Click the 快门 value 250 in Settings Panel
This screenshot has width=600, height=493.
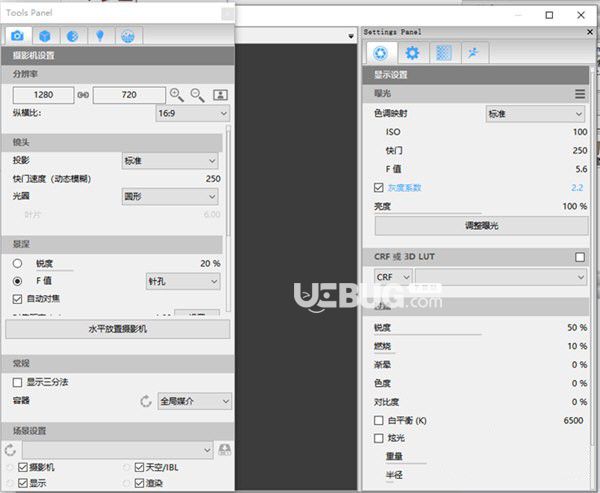[580, 150]
